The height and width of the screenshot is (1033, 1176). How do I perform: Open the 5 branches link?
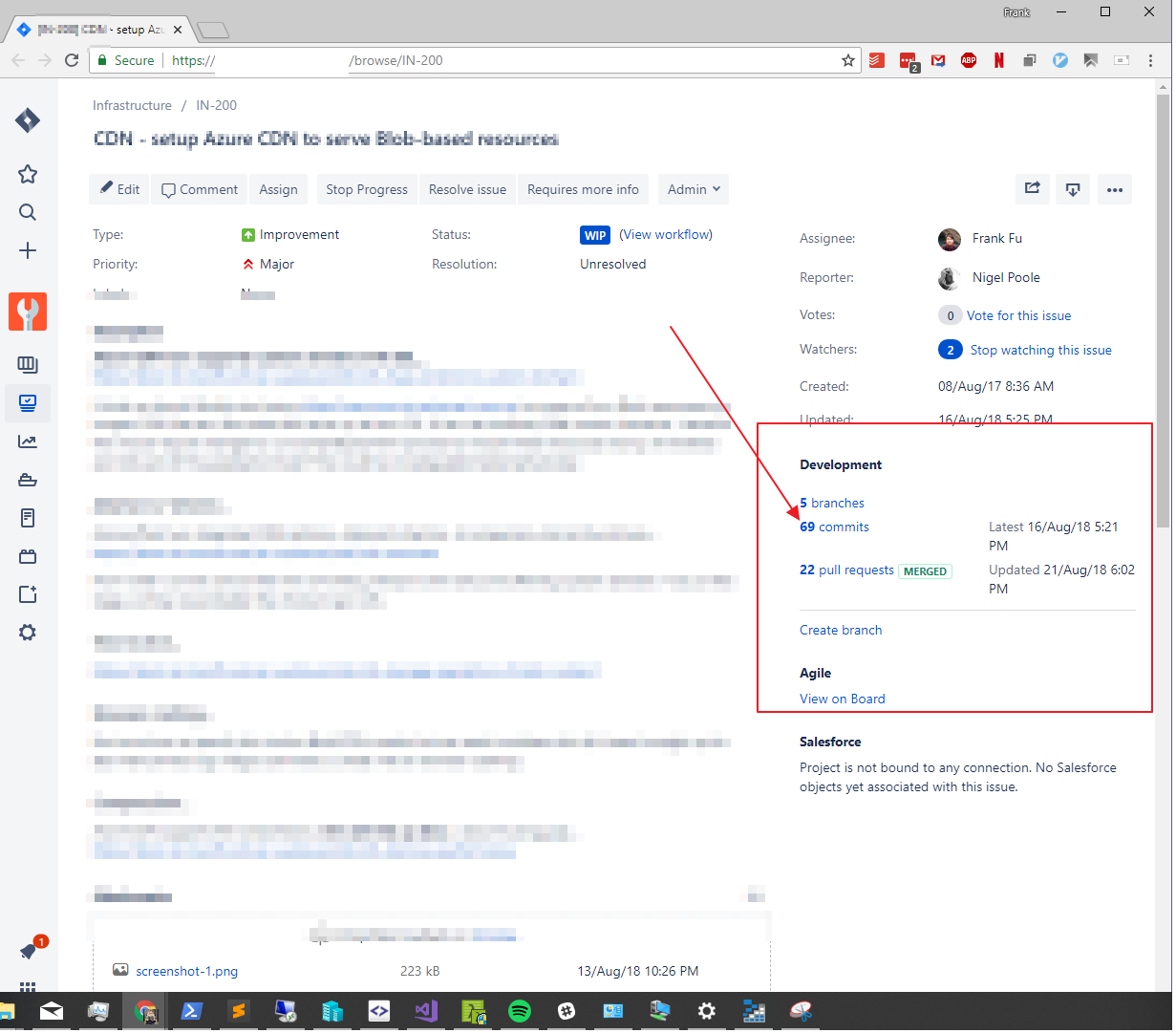(832, 503)
